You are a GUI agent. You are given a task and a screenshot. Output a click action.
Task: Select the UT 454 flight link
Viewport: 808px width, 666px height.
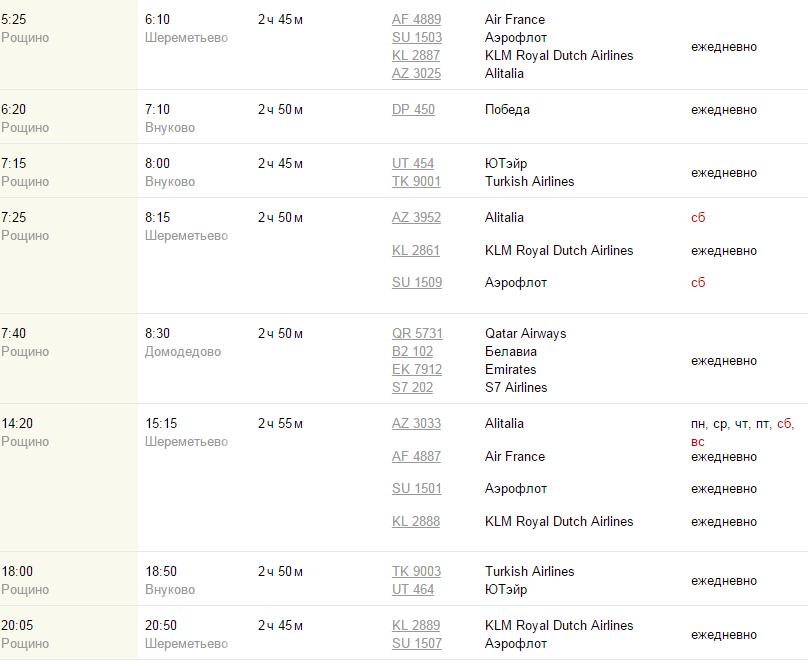point(413,164)
